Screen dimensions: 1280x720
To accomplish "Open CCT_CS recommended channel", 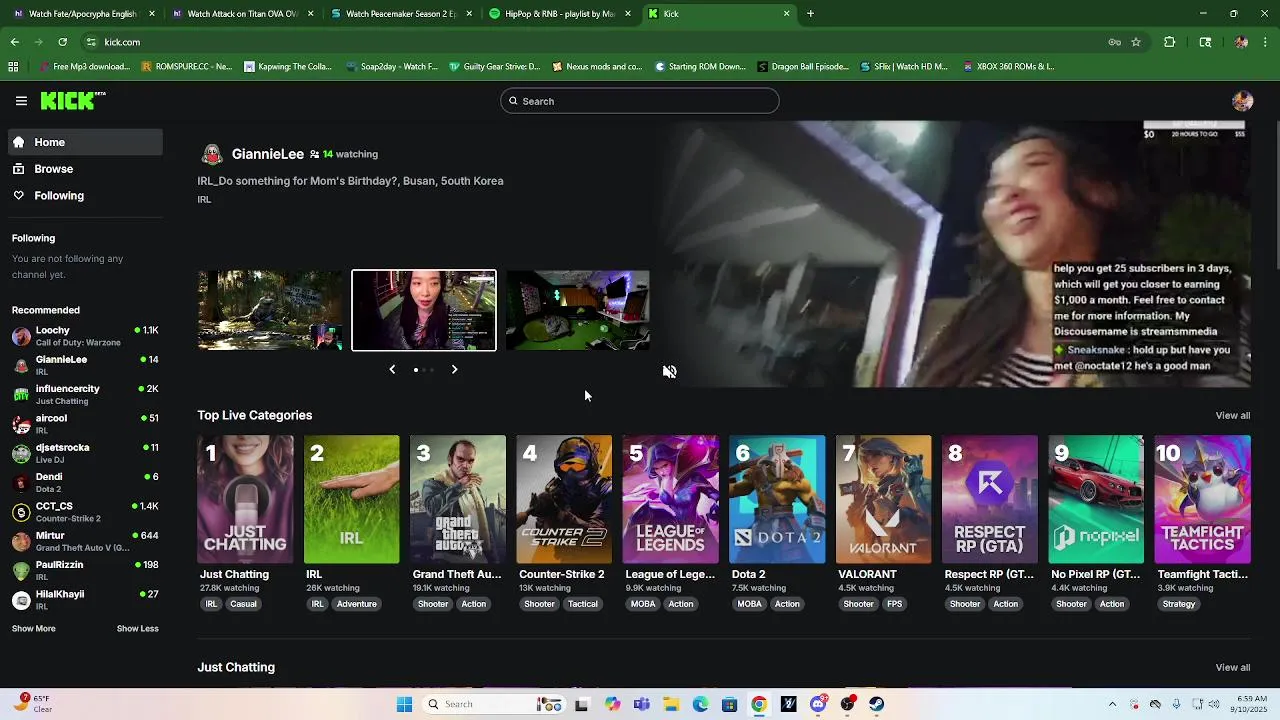I will pos(85,512).
